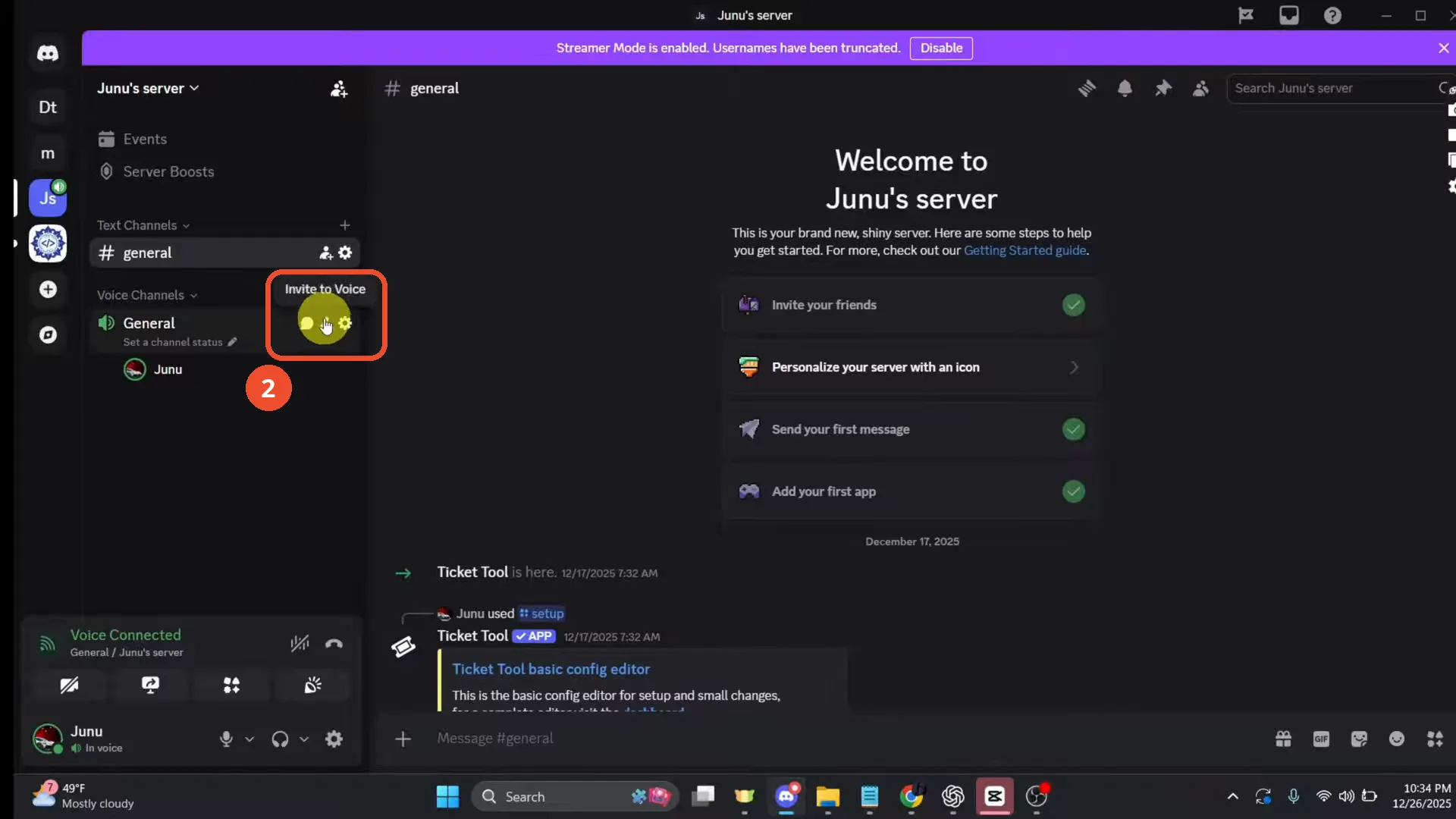The height and width of the screenshot is (819, 1456).
Task: Open activities launcher in voice panel
Action: click(231, 686)
